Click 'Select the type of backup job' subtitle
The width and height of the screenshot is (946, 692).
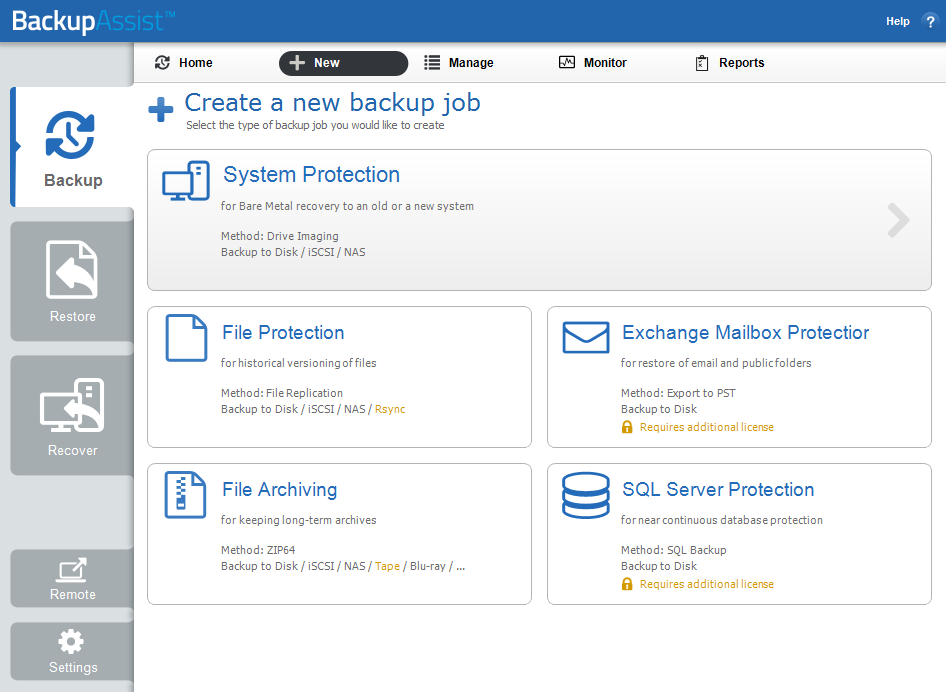click(x=315, y=125)
